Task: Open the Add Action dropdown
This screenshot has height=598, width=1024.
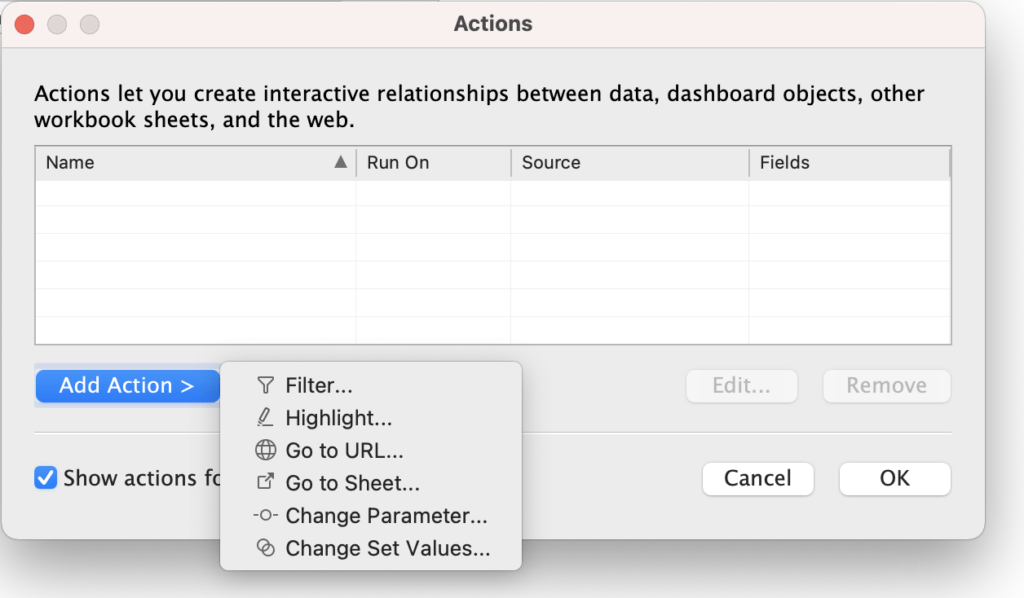Action: click(x=127, y=386)
